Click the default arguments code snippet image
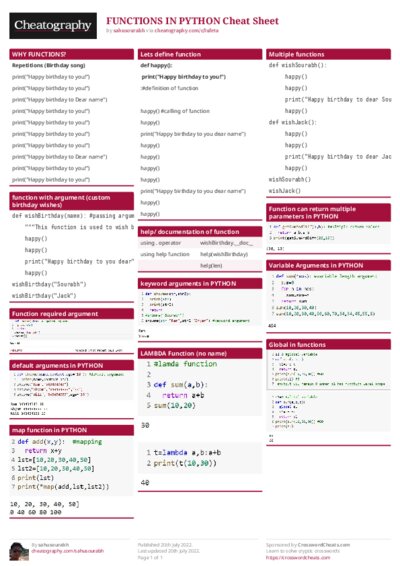 coord(71,385)
